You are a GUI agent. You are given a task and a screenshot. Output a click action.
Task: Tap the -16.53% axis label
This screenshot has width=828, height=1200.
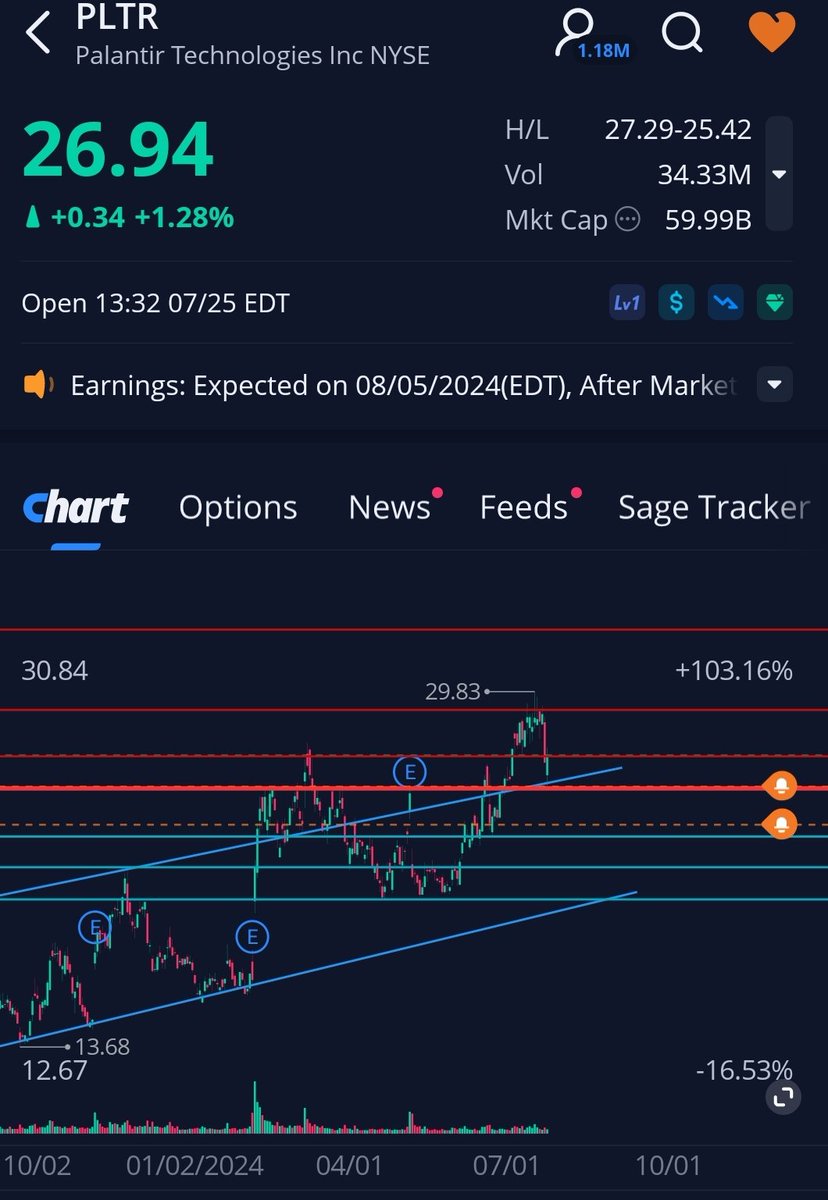click(745, 1070)
